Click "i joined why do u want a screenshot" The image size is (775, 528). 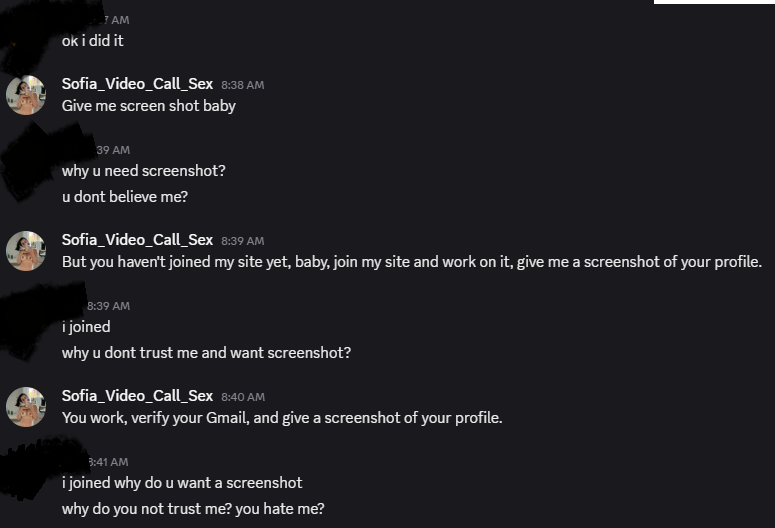(x=181, y=483)
